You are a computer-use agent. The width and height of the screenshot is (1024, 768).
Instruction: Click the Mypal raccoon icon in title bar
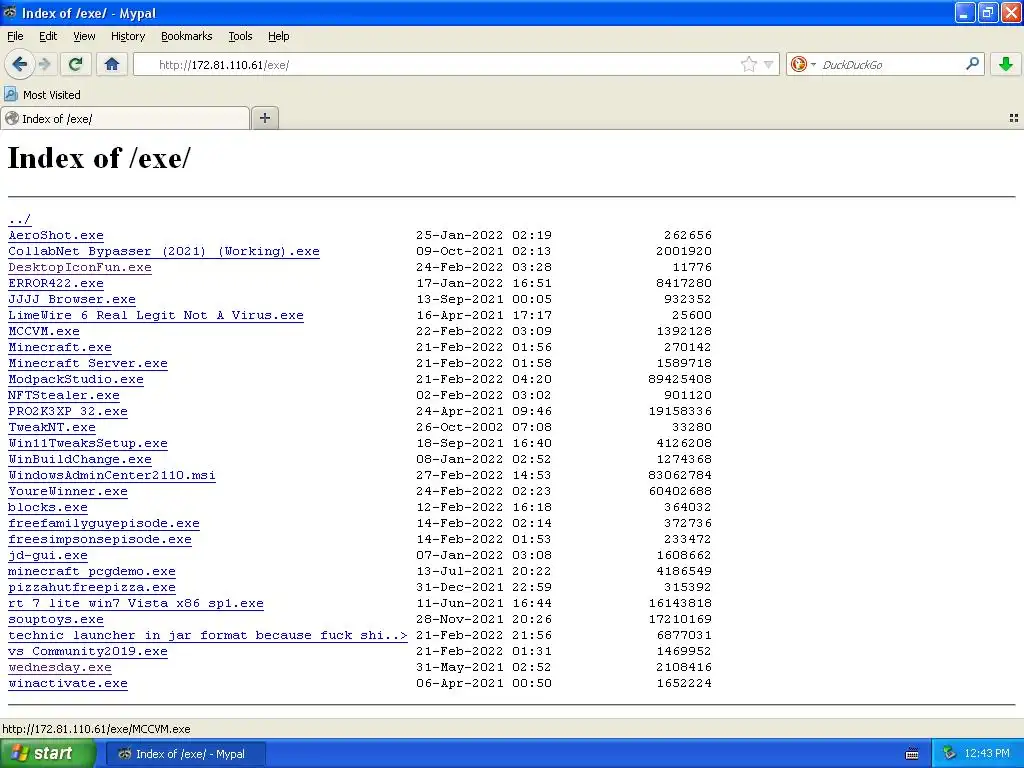click(x=10, y=12)
